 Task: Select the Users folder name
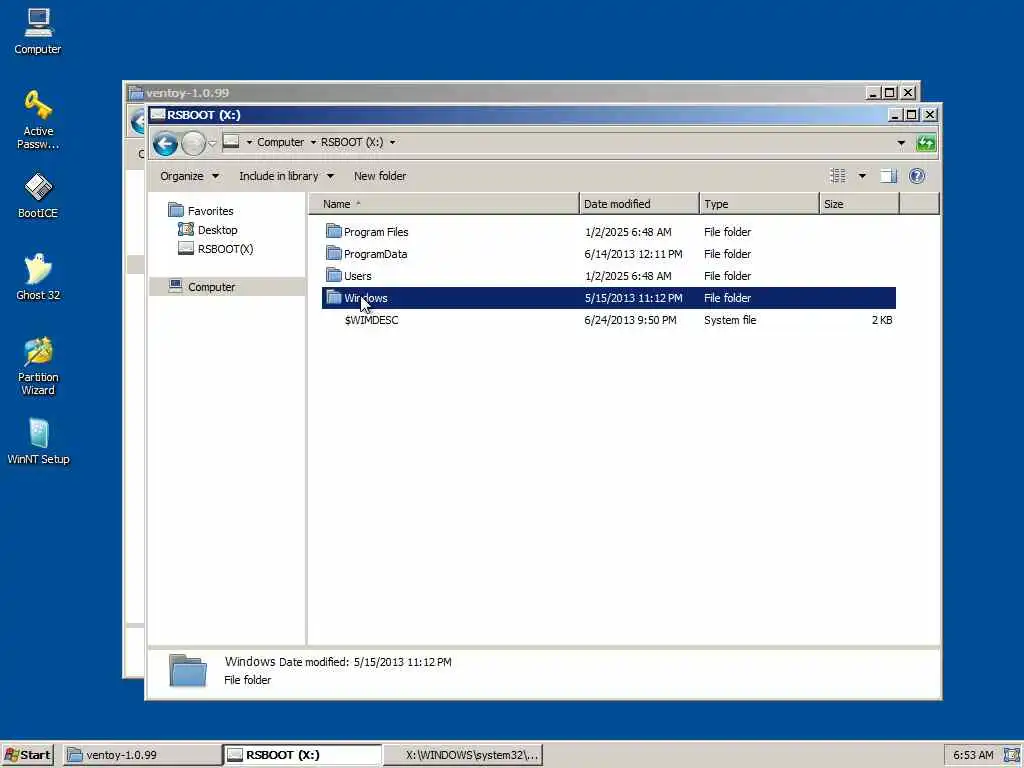pyautogui.click(x=358, y=276)
